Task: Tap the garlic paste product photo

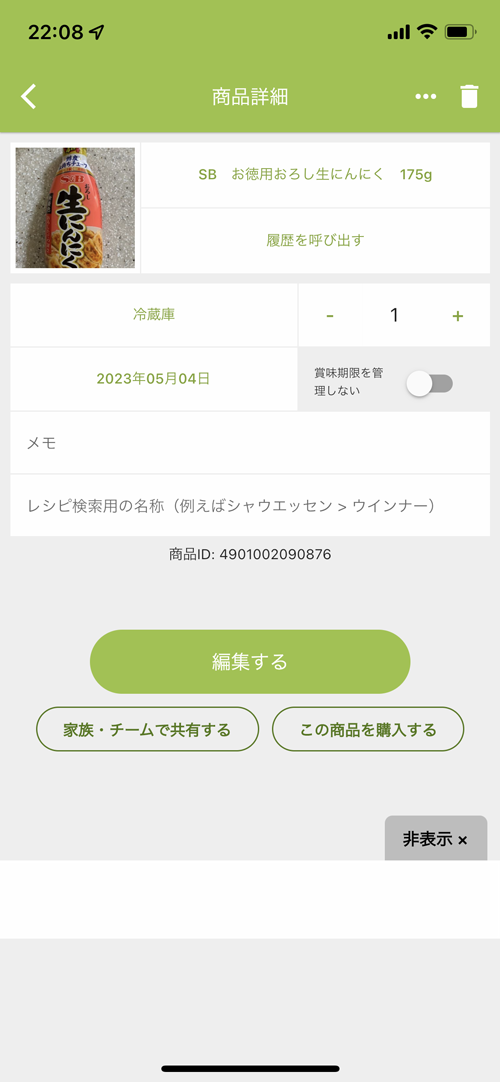Action: pyautogui.click(x=75, y=208)
